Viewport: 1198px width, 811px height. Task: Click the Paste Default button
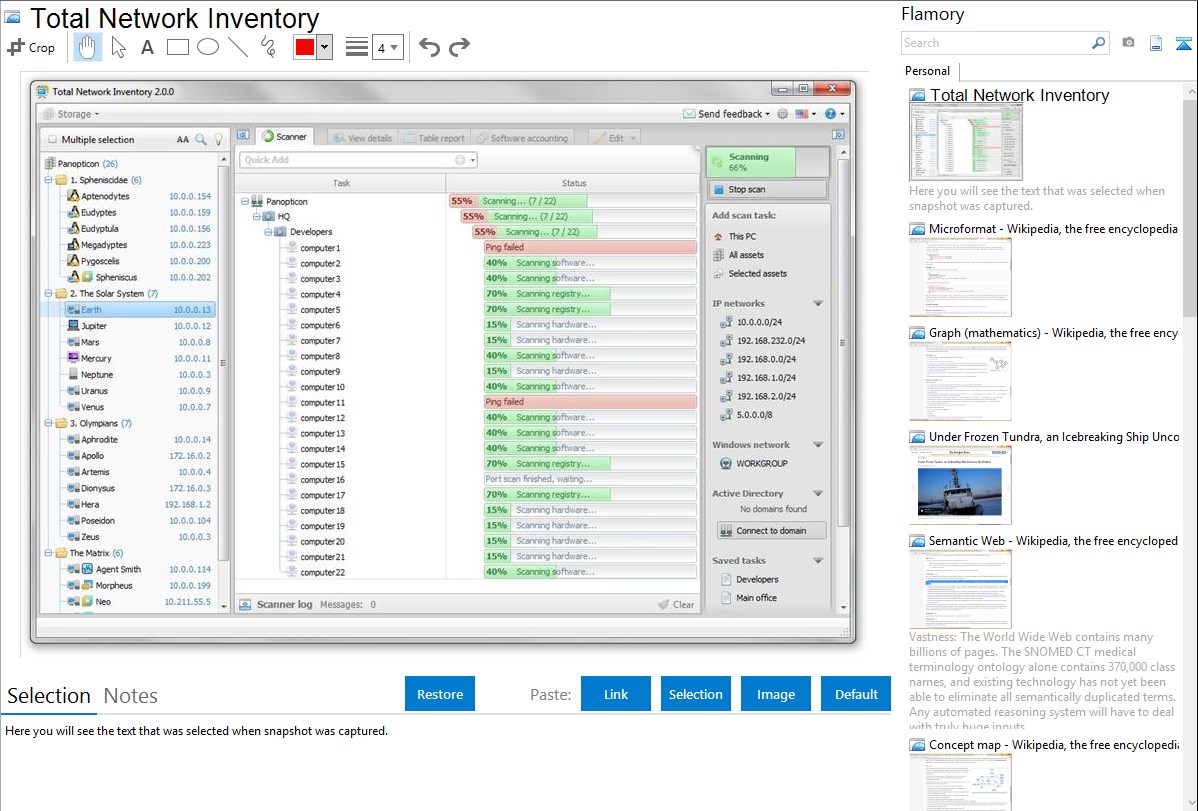(x=856, y=694)
